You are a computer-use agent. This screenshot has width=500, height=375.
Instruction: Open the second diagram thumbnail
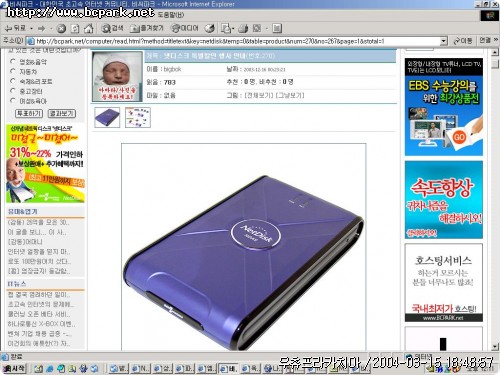coord(138,117)
